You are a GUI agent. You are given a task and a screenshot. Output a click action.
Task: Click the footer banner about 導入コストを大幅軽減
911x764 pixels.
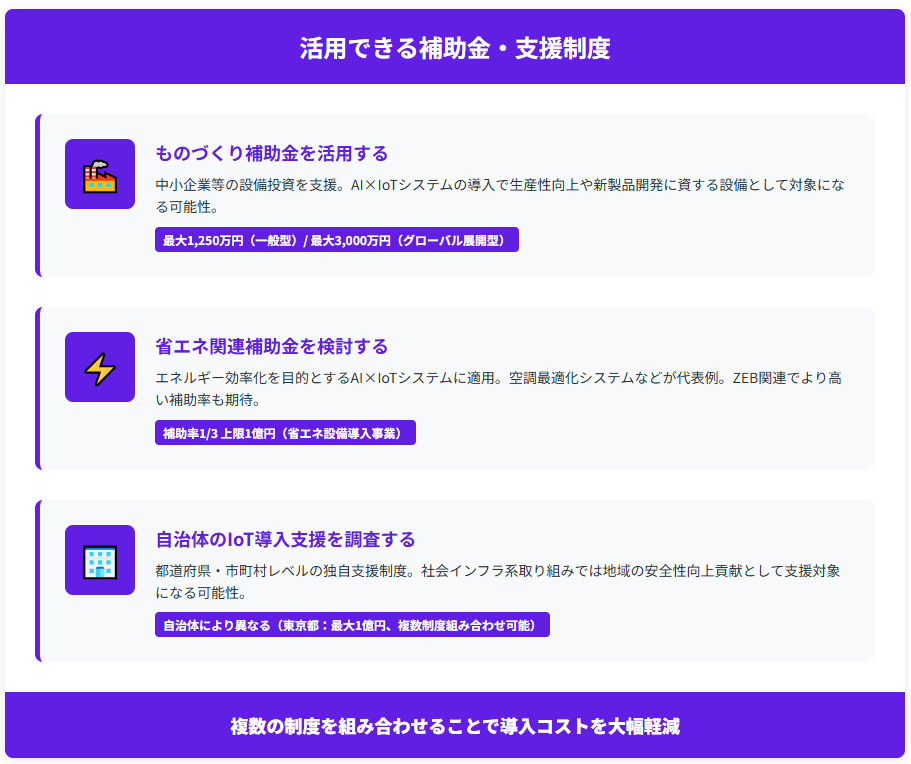(x=455, y=726)
